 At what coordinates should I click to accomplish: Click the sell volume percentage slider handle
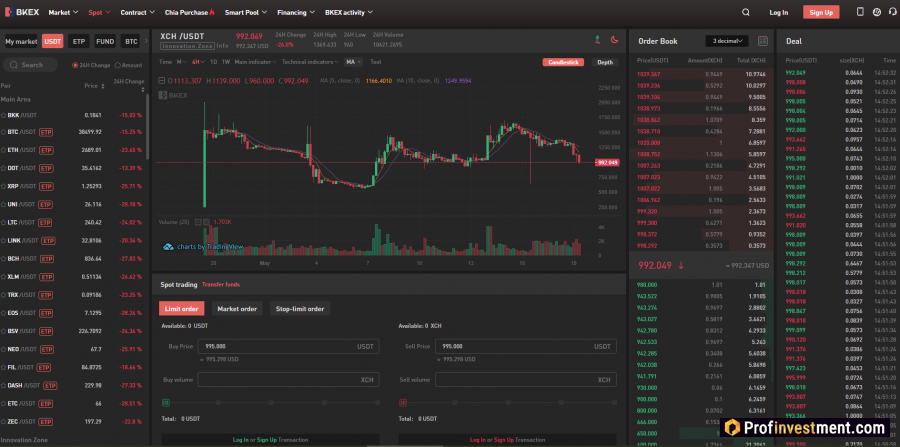[x=403, y=403]
